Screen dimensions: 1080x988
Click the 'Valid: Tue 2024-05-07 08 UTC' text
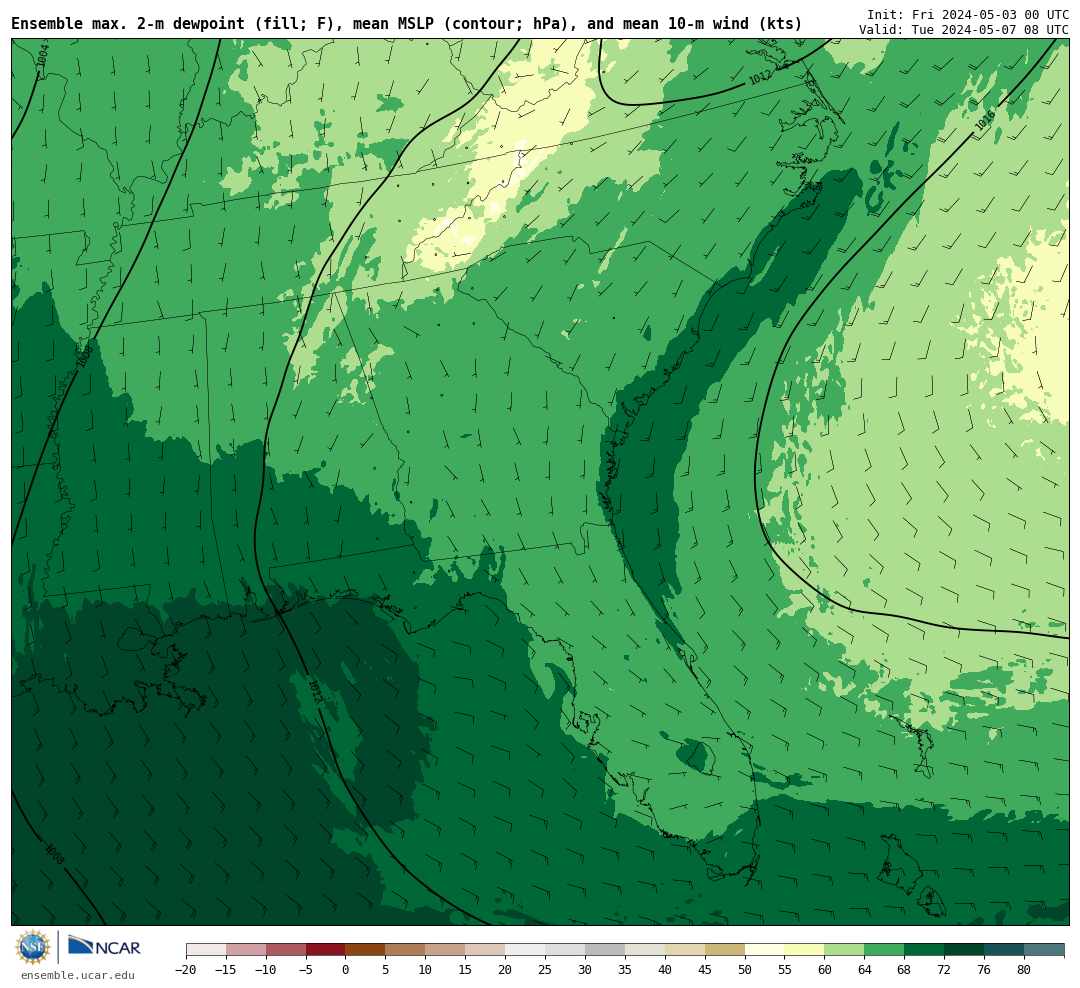964,30
